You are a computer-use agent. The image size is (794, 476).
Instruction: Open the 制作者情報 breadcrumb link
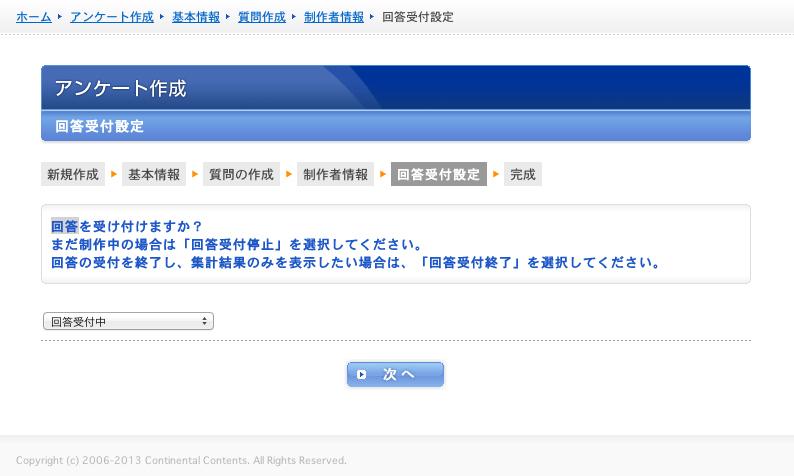point(334,17)
